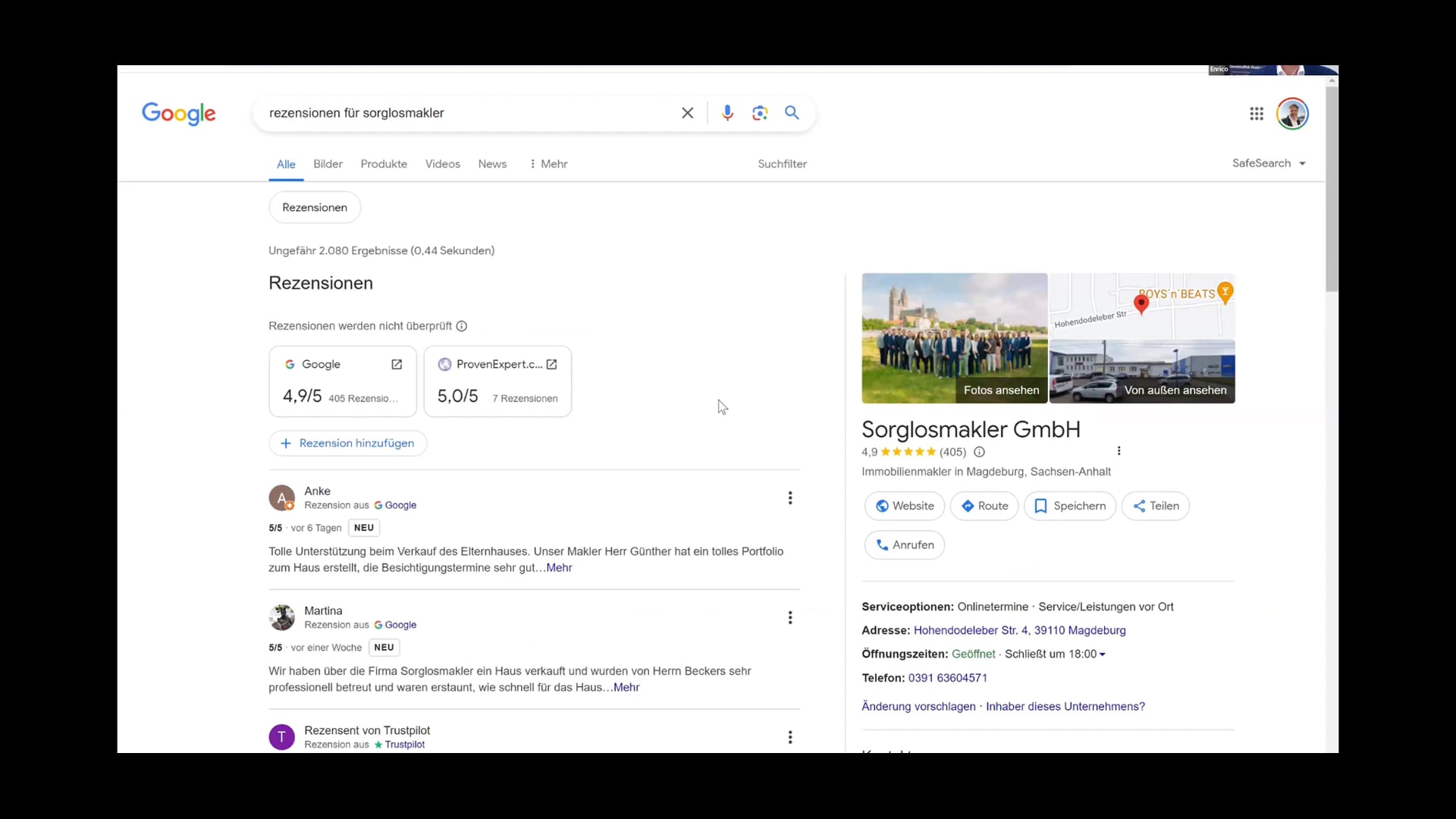Click the page vertical scrollbar thumb

tap(1332, 190)
